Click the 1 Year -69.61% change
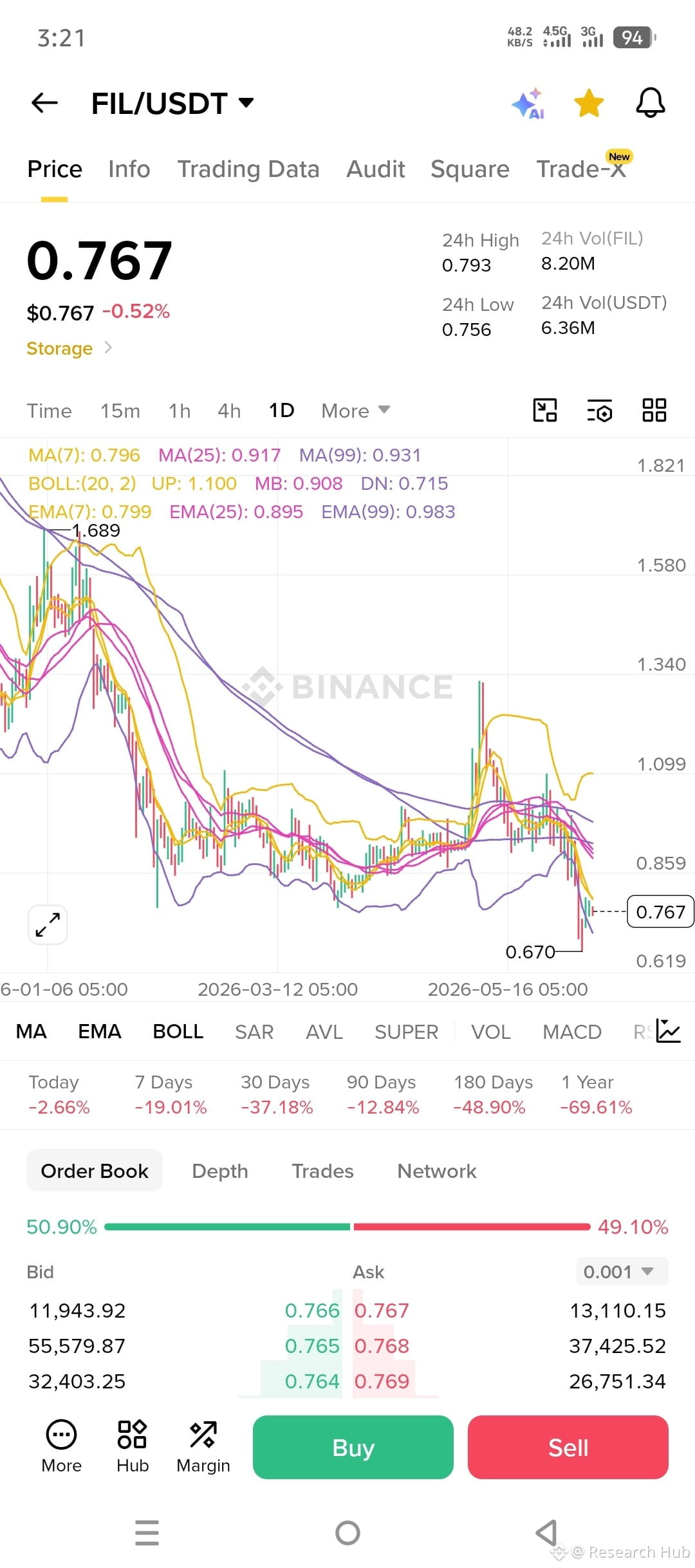The height and width of the screenshot is (1568, 695). pyautogui.click(x=596, y=1094)
